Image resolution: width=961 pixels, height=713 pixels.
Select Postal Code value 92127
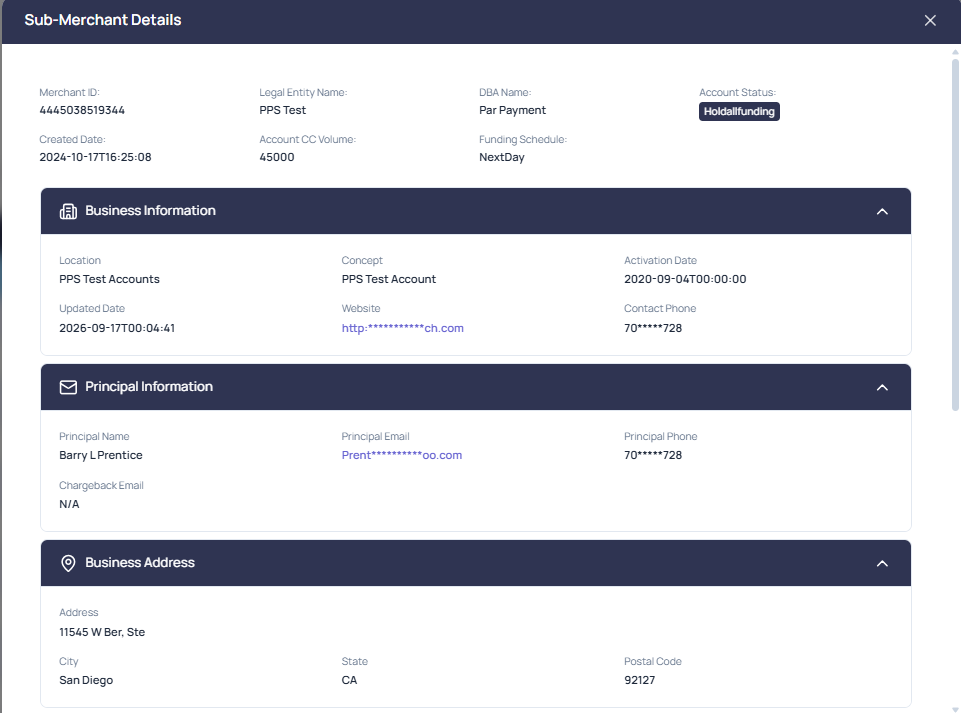639,681
